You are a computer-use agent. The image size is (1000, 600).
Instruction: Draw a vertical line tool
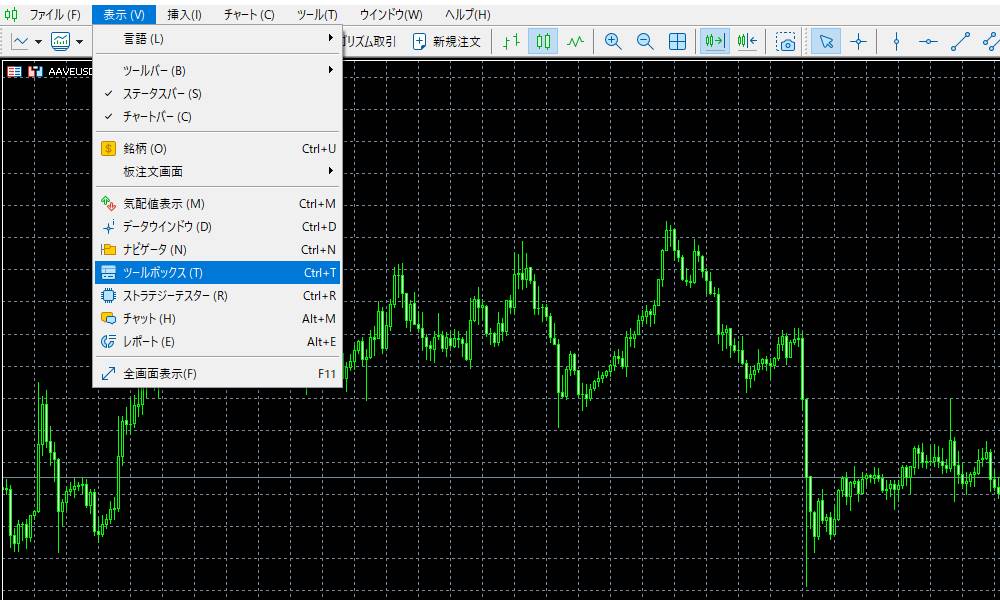click(x=896, y=42)
